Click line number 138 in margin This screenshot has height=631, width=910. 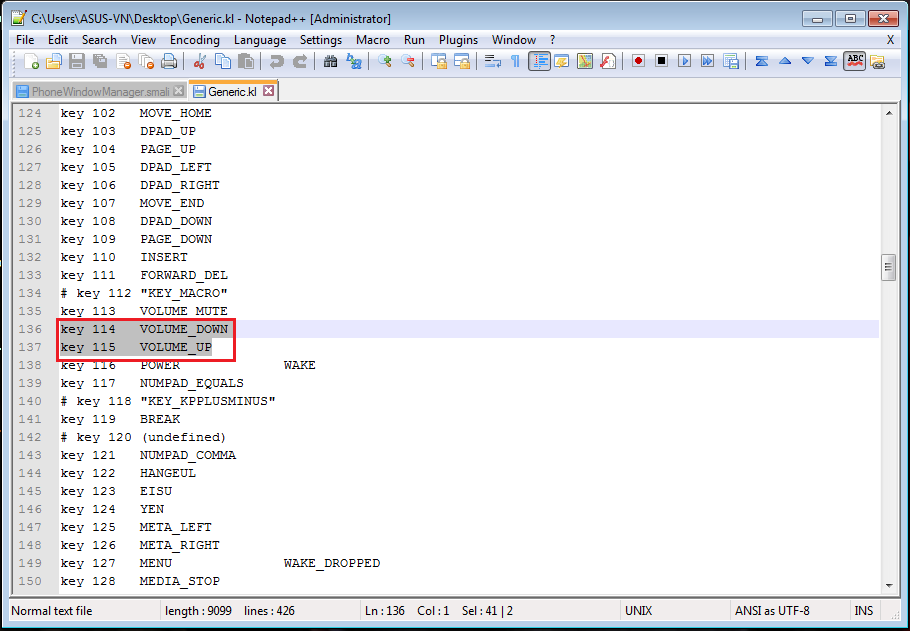[x=30, y=365]
